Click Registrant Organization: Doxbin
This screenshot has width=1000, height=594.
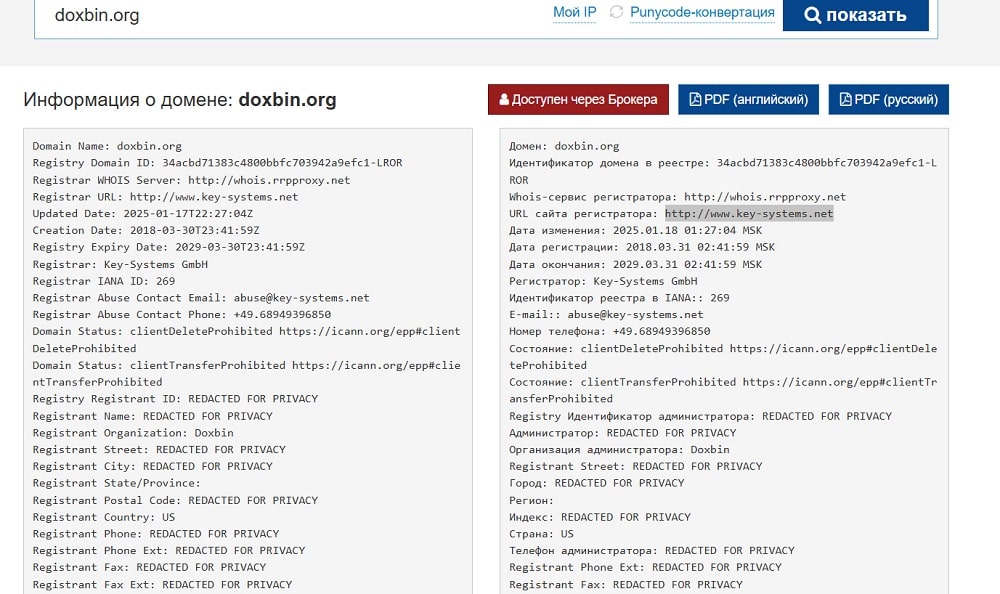133,433
